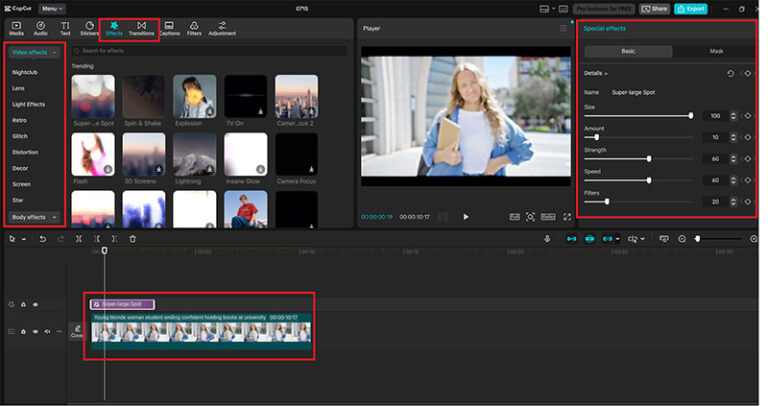Open the Effects tab
This screenshot has height=406, width=768.
[x=114, y=28]
